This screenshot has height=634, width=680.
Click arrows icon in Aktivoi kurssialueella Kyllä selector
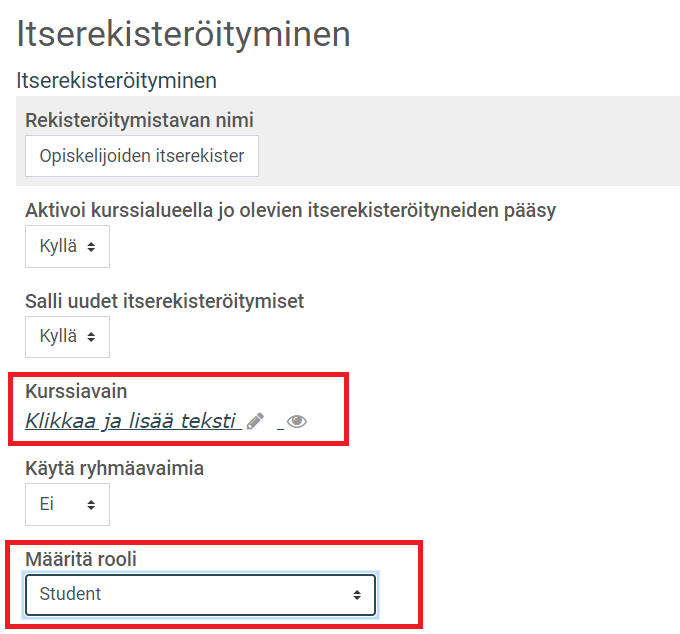point(91,247)
